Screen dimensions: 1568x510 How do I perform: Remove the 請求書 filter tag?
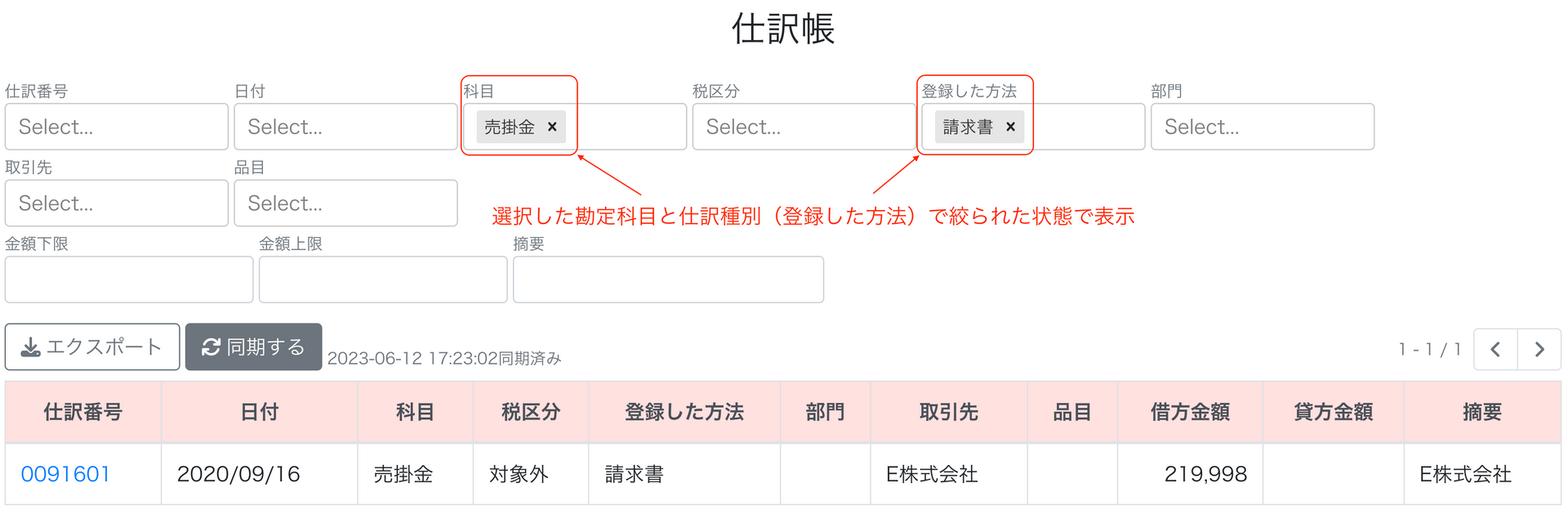[1010, 127]
